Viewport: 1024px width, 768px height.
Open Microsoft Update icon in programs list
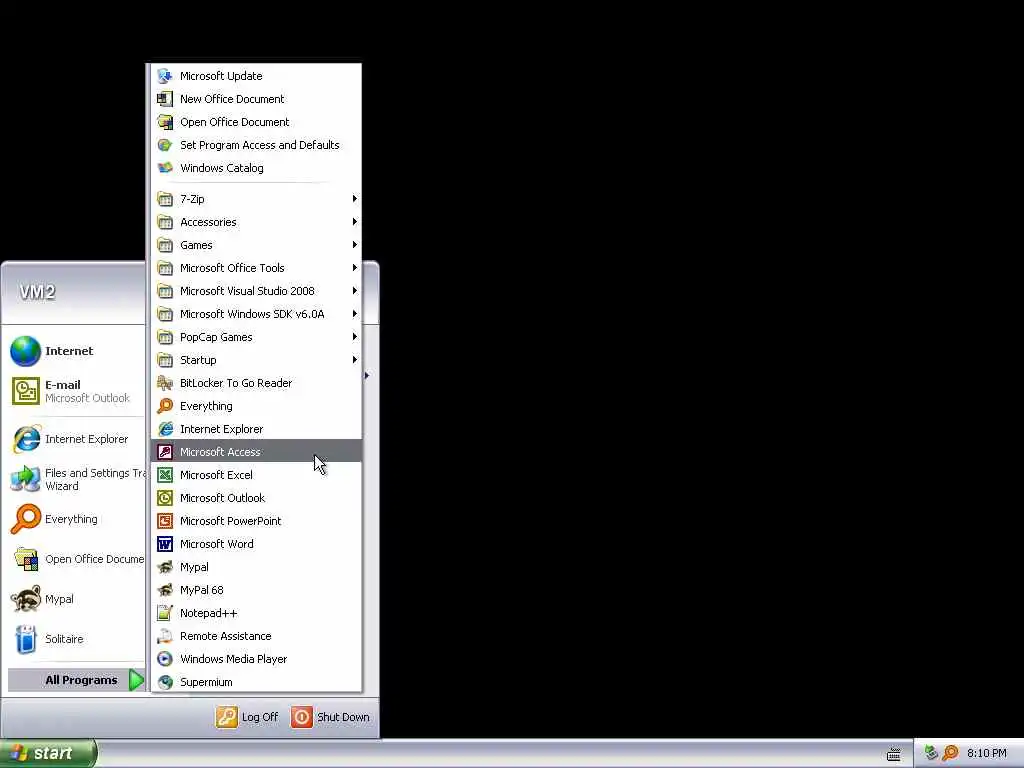point(165,76)
